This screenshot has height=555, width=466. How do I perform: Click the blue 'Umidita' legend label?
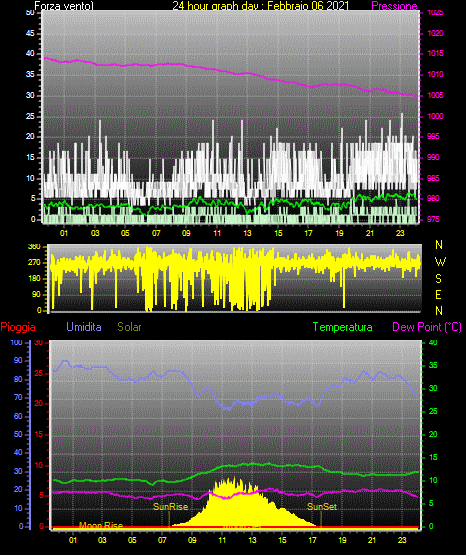pyautogui.click(x=84, y=327)
